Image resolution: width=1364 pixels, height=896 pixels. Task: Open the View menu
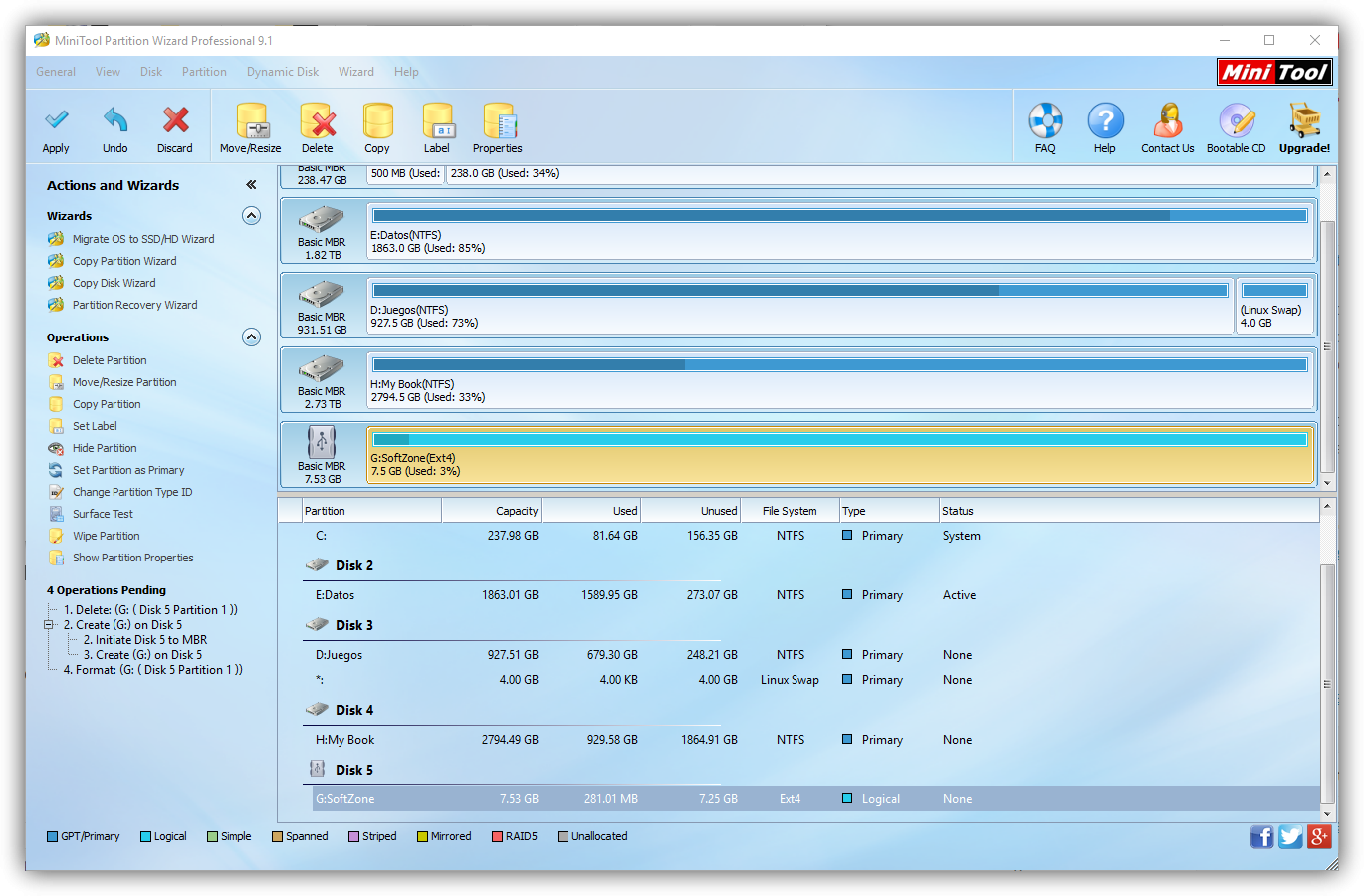[x=108, y=72]
